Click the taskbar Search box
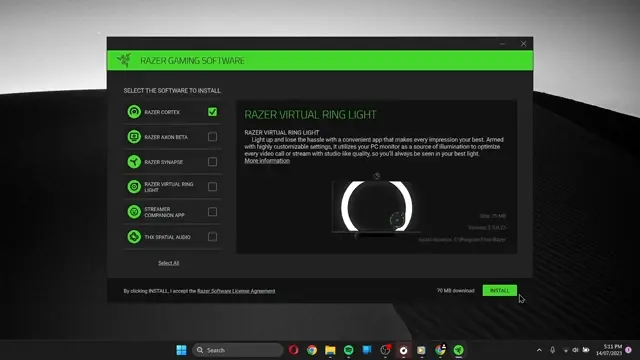The width and height of the screenshot is (640, 360). [238, 350]
